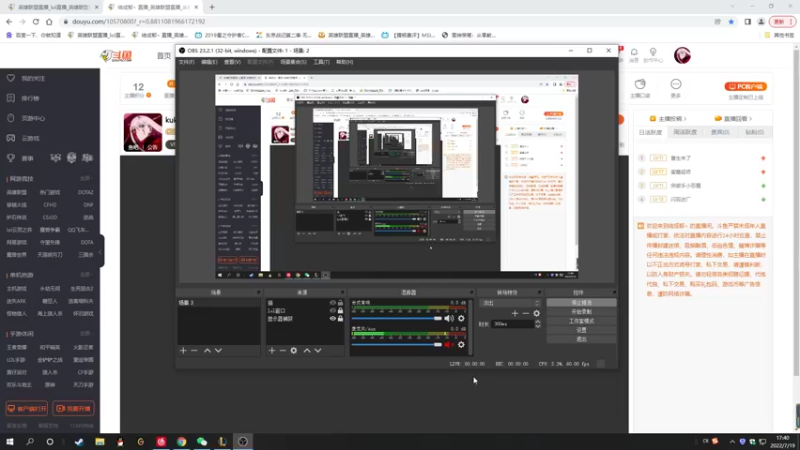Viewport: 800px width, 450px height.
Task: Move scene up in 场景 panel
Action: [207, 351]
